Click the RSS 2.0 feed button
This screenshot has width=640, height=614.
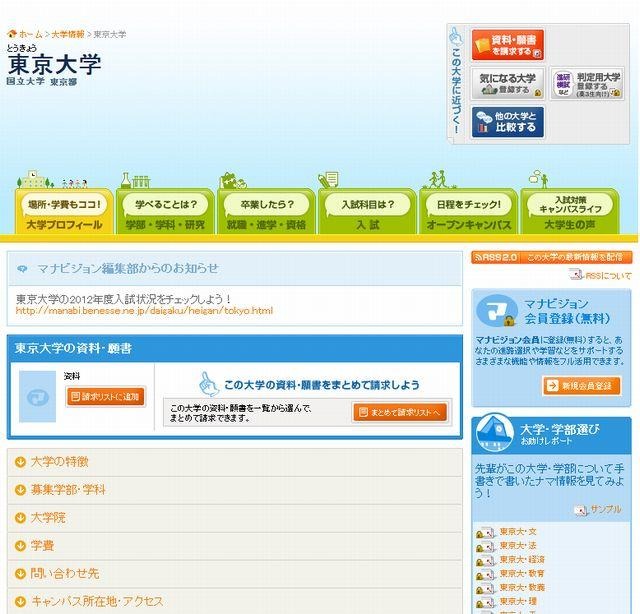tap(552, 258)
